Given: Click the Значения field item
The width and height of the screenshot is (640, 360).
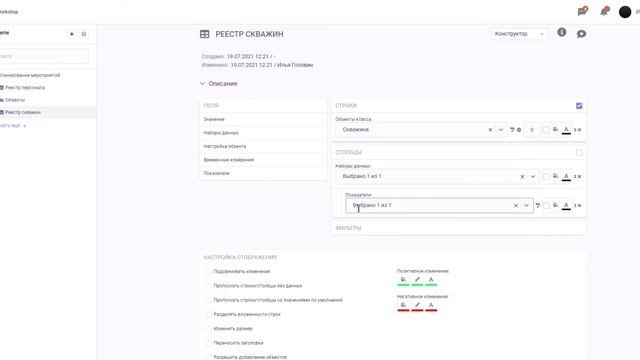Looking at the screenshot, I should tap(263, 119).
